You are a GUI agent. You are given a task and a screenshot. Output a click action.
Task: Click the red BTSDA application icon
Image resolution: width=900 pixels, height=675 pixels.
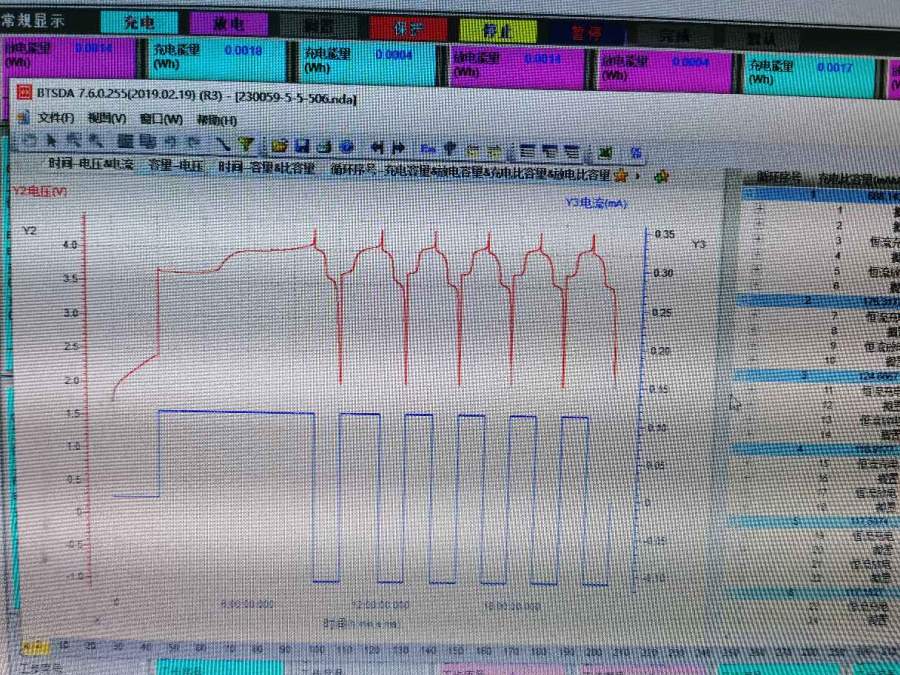(x=24, y=92)
